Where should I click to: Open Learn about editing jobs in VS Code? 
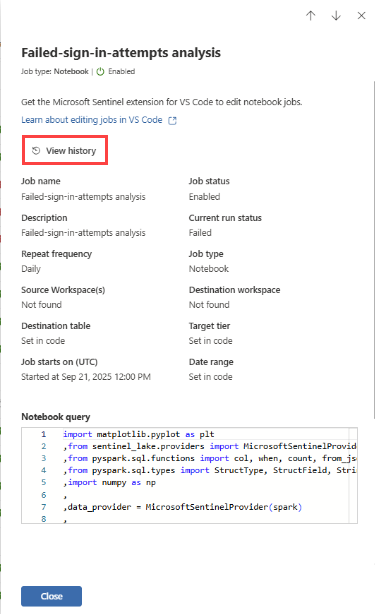point(92,120)
